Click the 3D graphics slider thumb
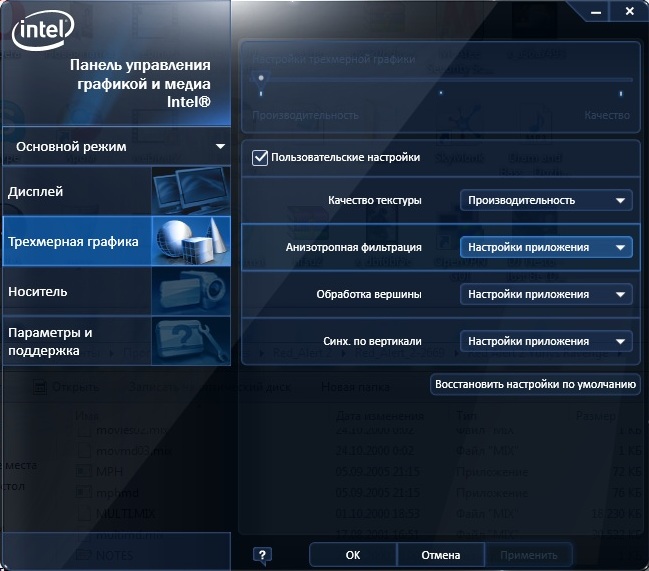This screenshot has height=571, width=649. pyautogui.click(x=261, y=80)
